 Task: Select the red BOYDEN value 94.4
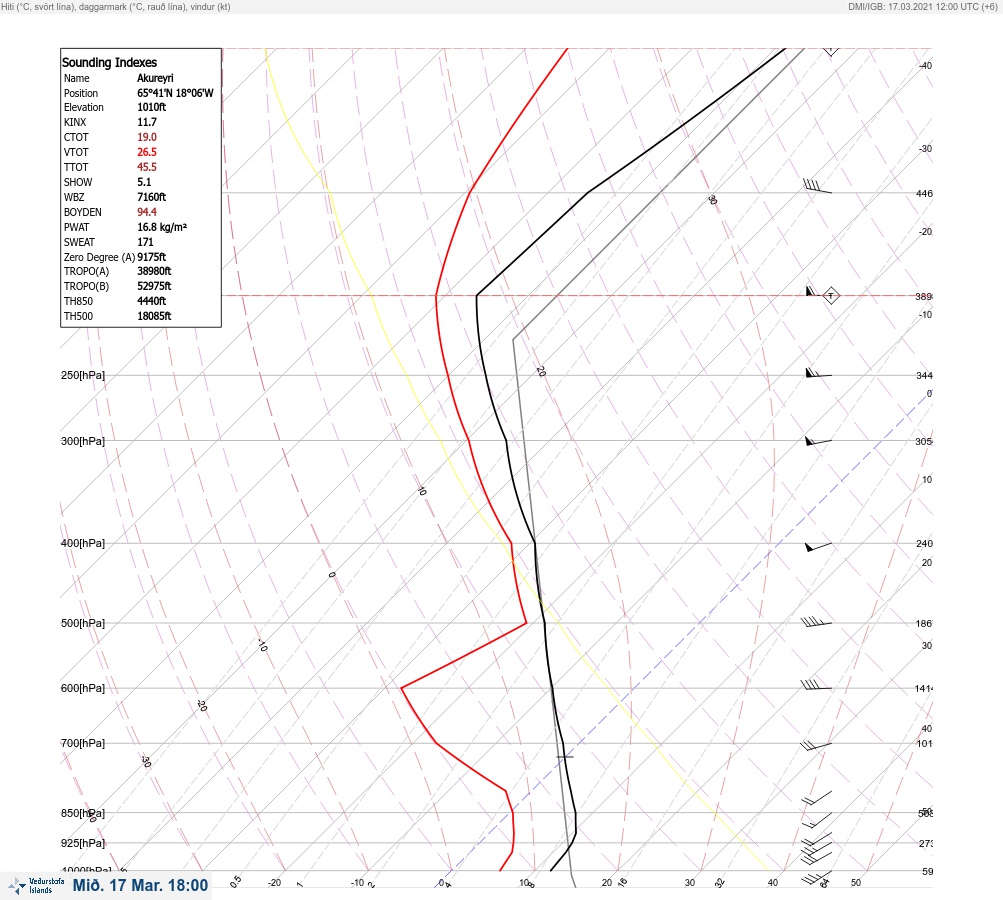pyautogui.click(x=146, y=212)
